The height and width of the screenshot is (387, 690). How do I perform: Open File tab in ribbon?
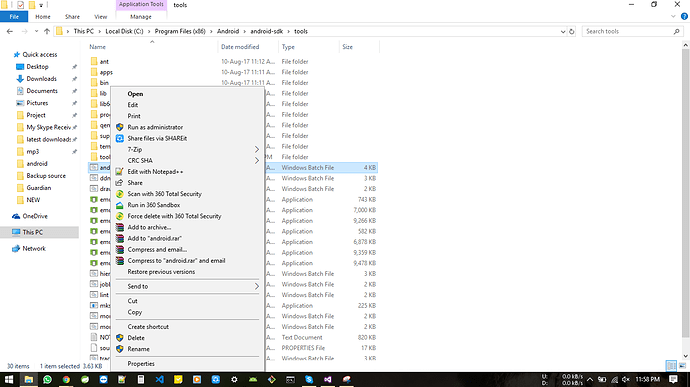pos(14,17)
